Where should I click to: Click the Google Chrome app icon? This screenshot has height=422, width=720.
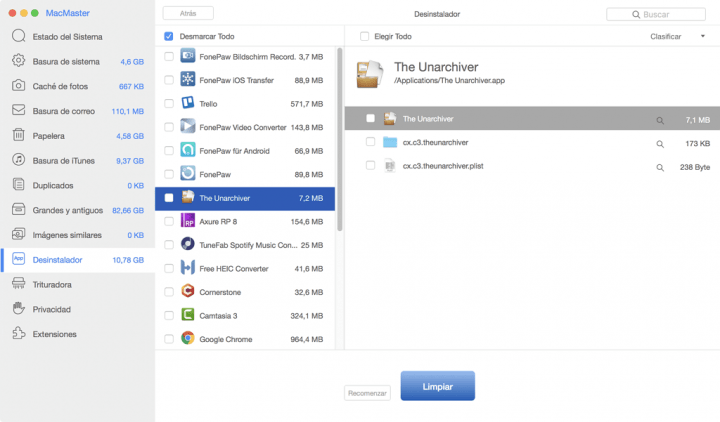tap(187, 338)
